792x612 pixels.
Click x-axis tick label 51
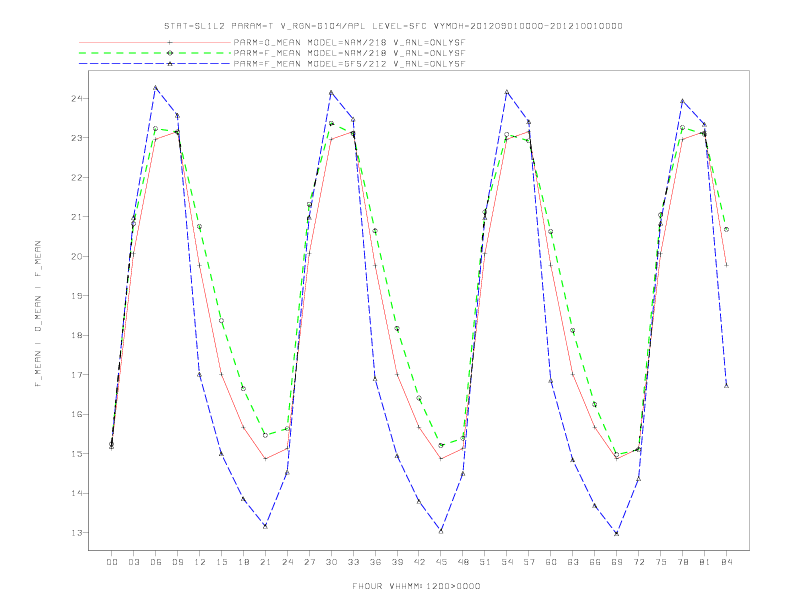pyautogui.click(x=485, y=562)
